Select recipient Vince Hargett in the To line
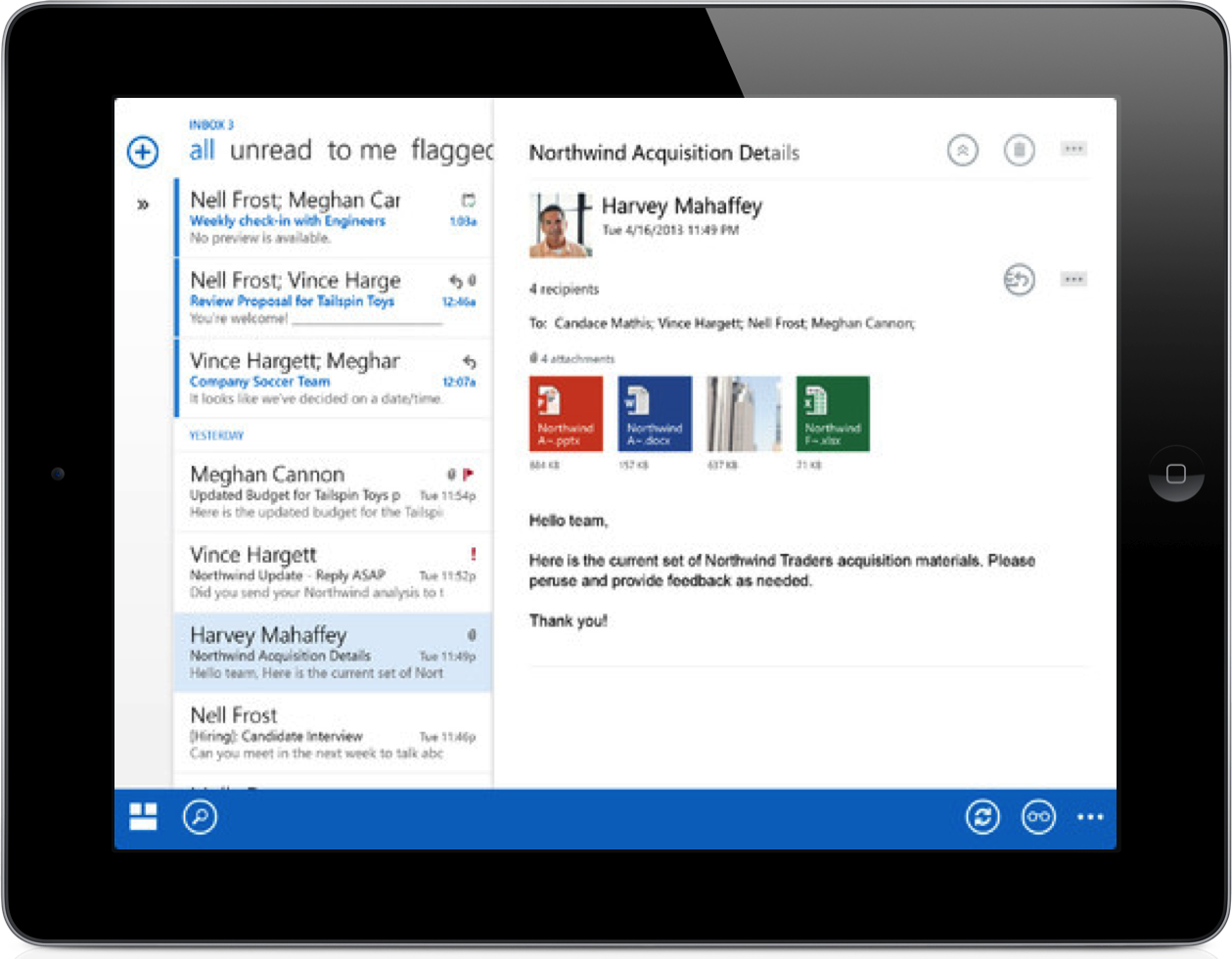Viewport: 1232px width, 959px height. point(700,323)
